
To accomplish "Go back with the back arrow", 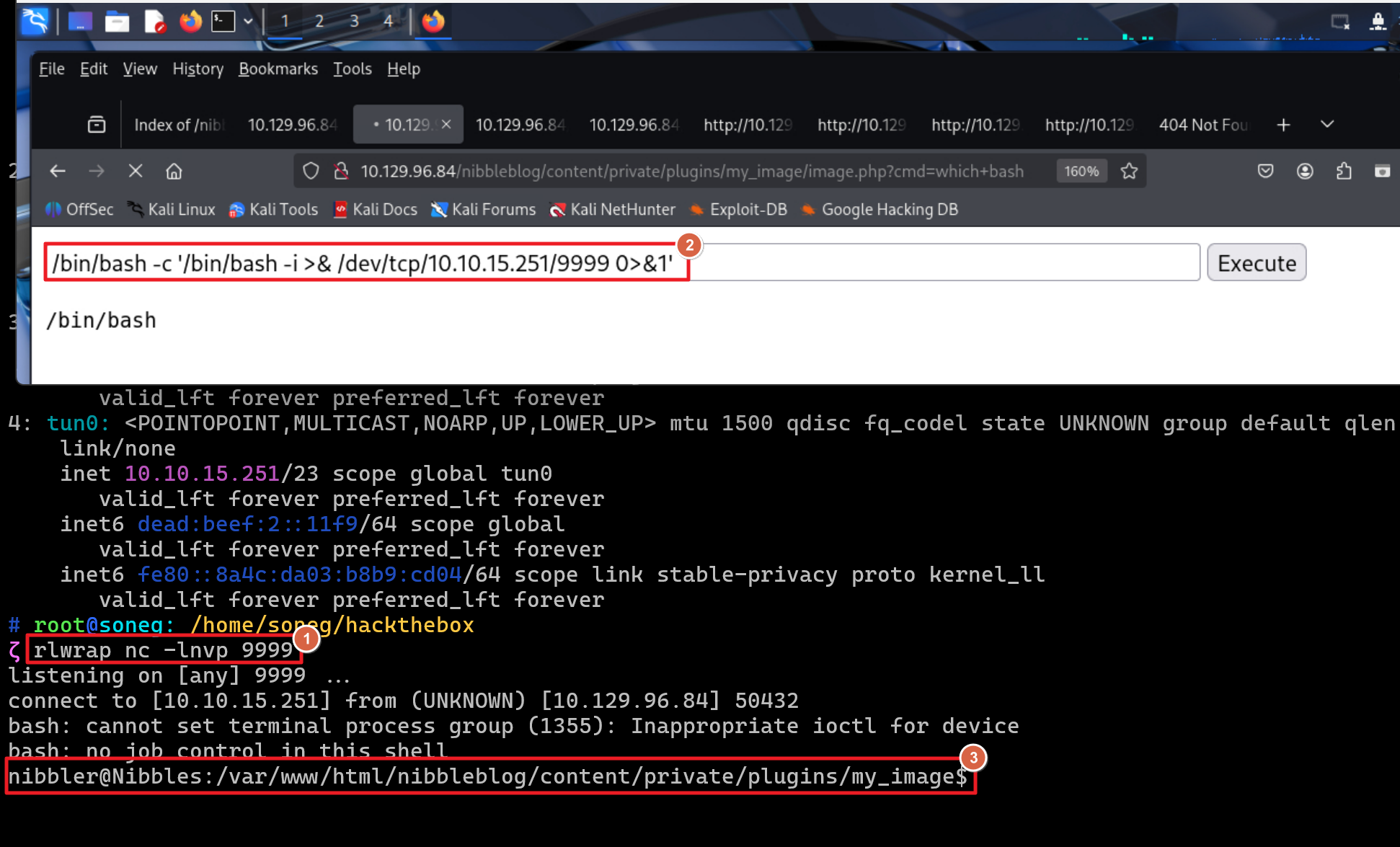I will click(58, 171).
